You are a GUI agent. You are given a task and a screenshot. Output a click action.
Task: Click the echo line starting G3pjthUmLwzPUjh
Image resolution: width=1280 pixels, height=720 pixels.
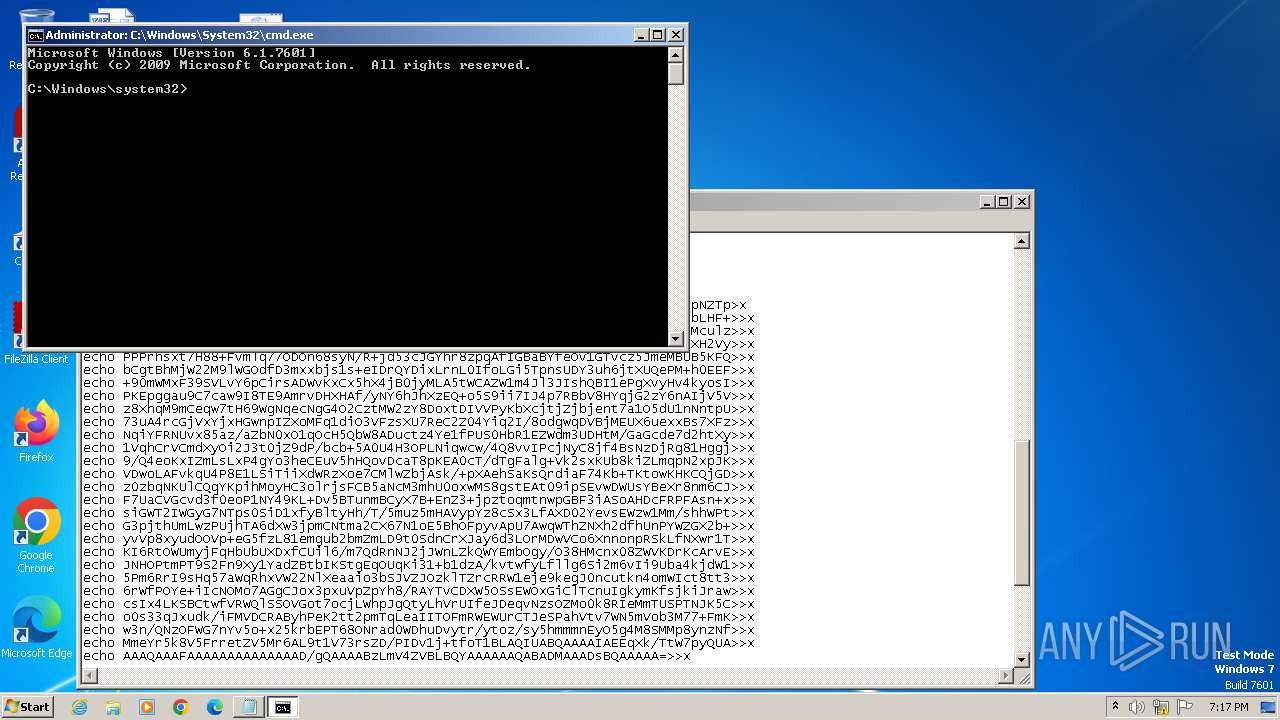tap(419, 526)
